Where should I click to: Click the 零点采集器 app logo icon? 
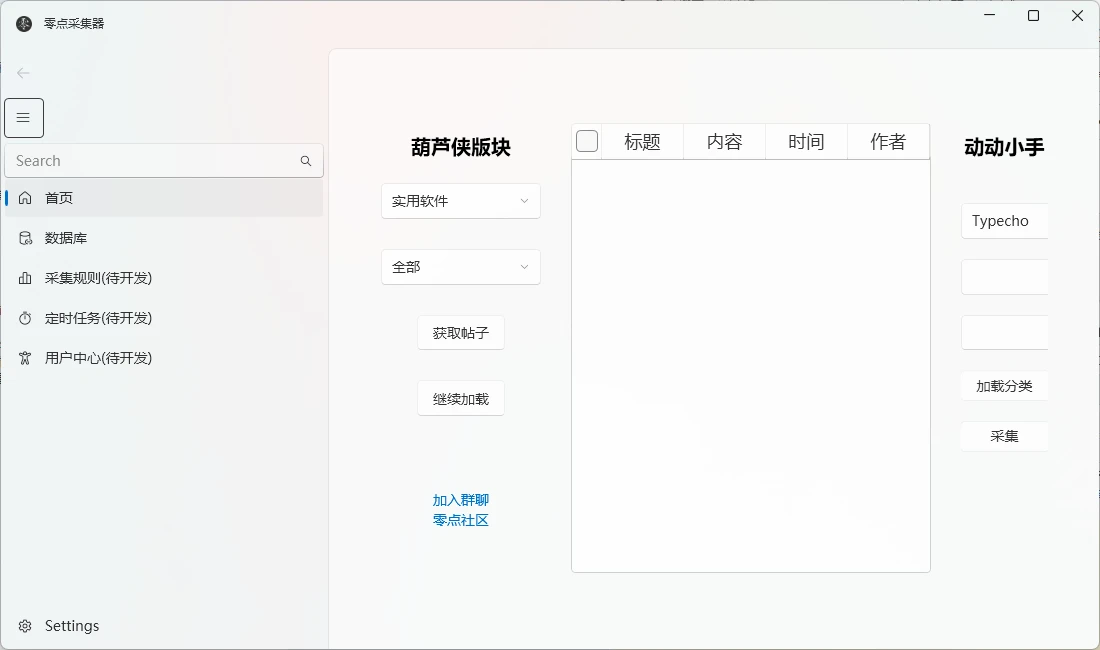24,23
